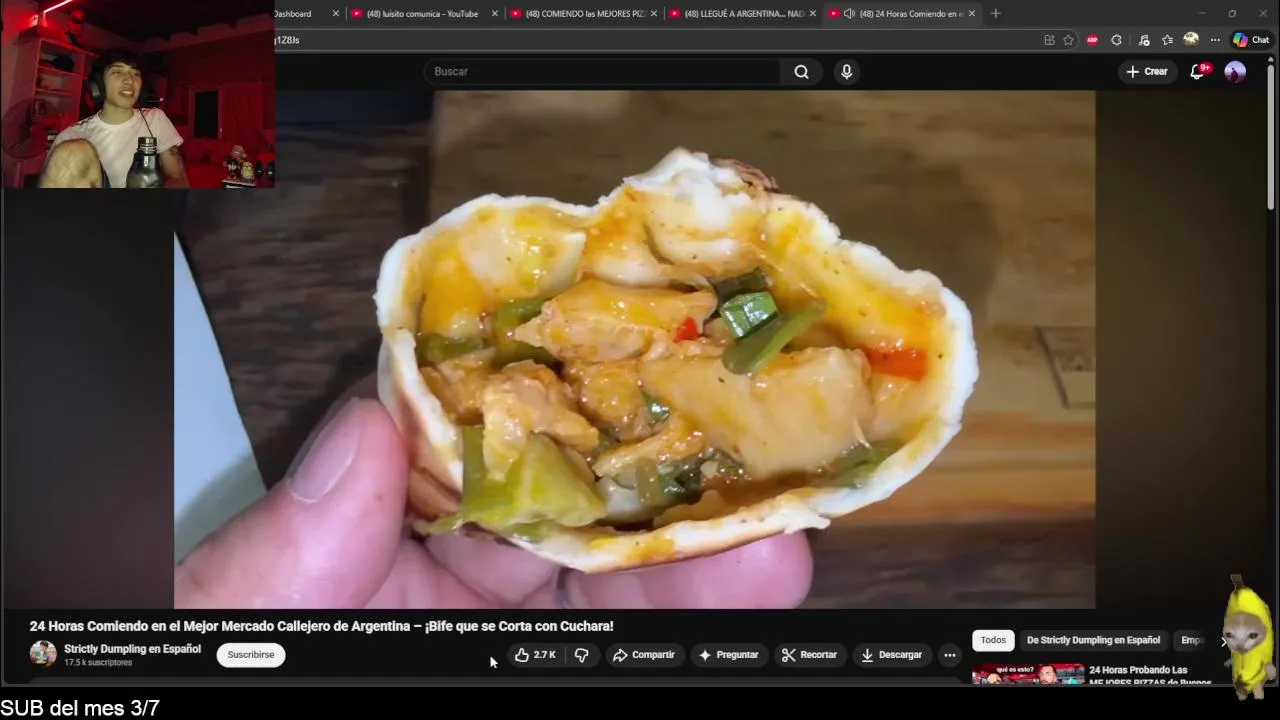Dislike the video with thumbs down

pos(581,655)
